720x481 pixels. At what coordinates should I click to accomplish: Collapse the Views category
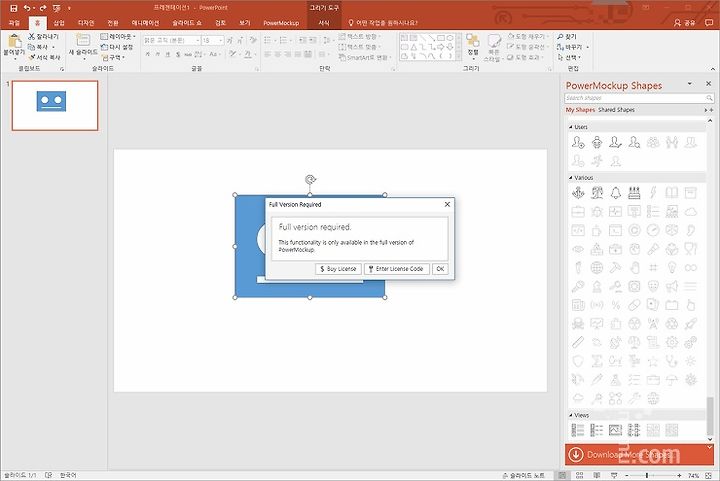571,415
